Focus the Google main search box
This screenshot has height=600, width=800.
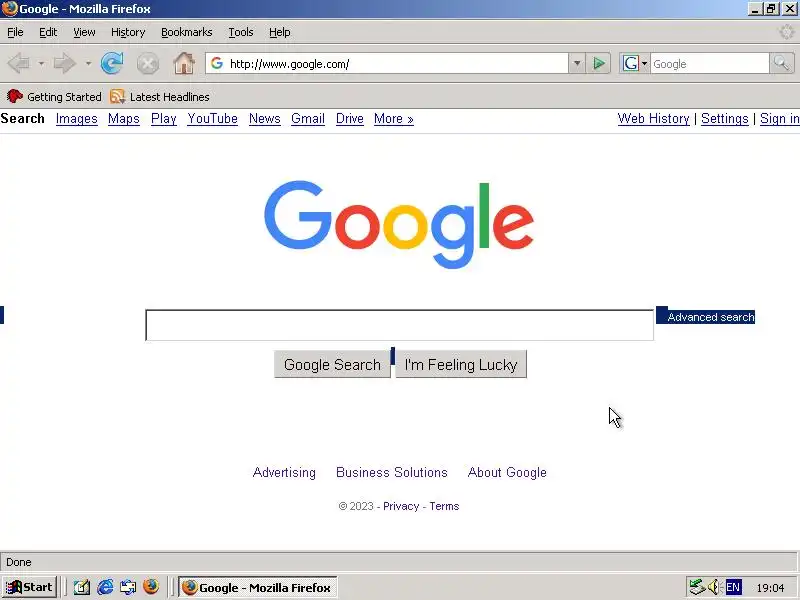coord(399,325)
